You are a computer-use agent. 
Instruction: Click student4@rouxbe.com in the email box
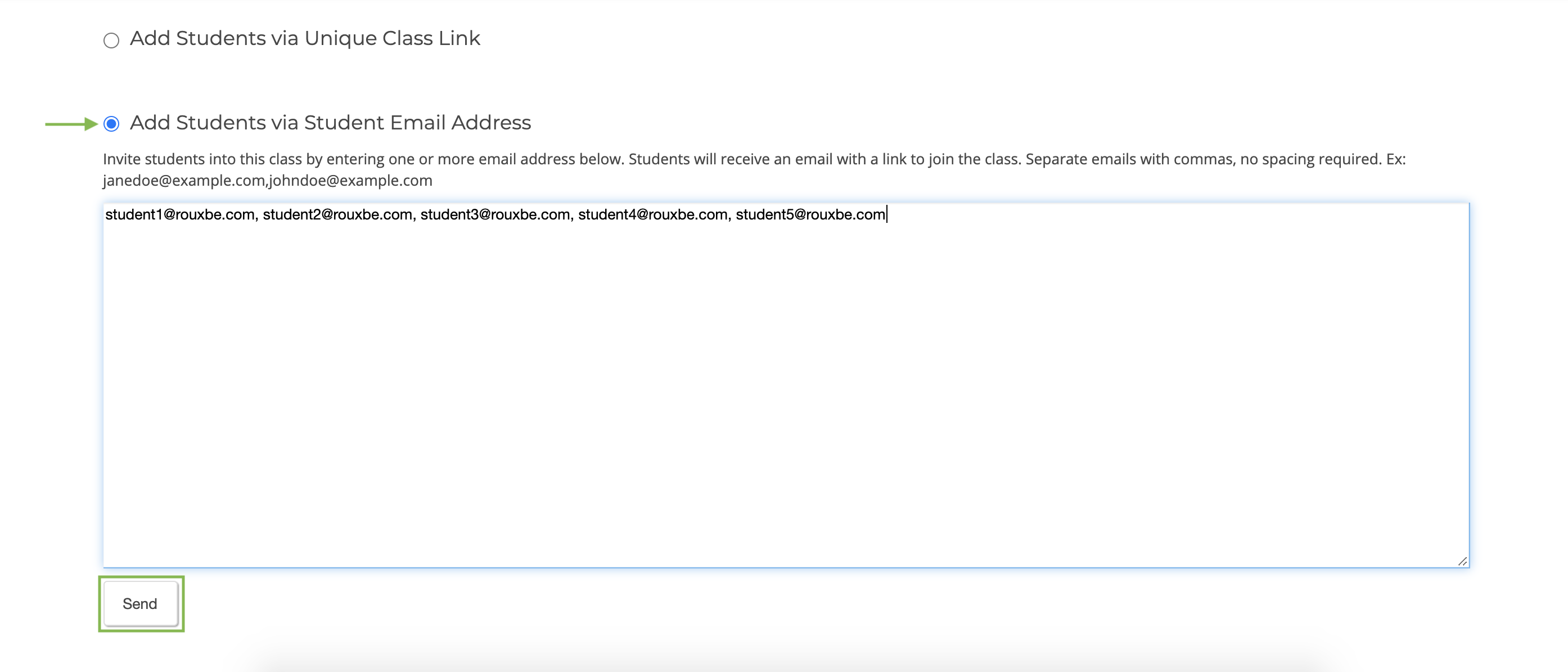pos(652,214)
